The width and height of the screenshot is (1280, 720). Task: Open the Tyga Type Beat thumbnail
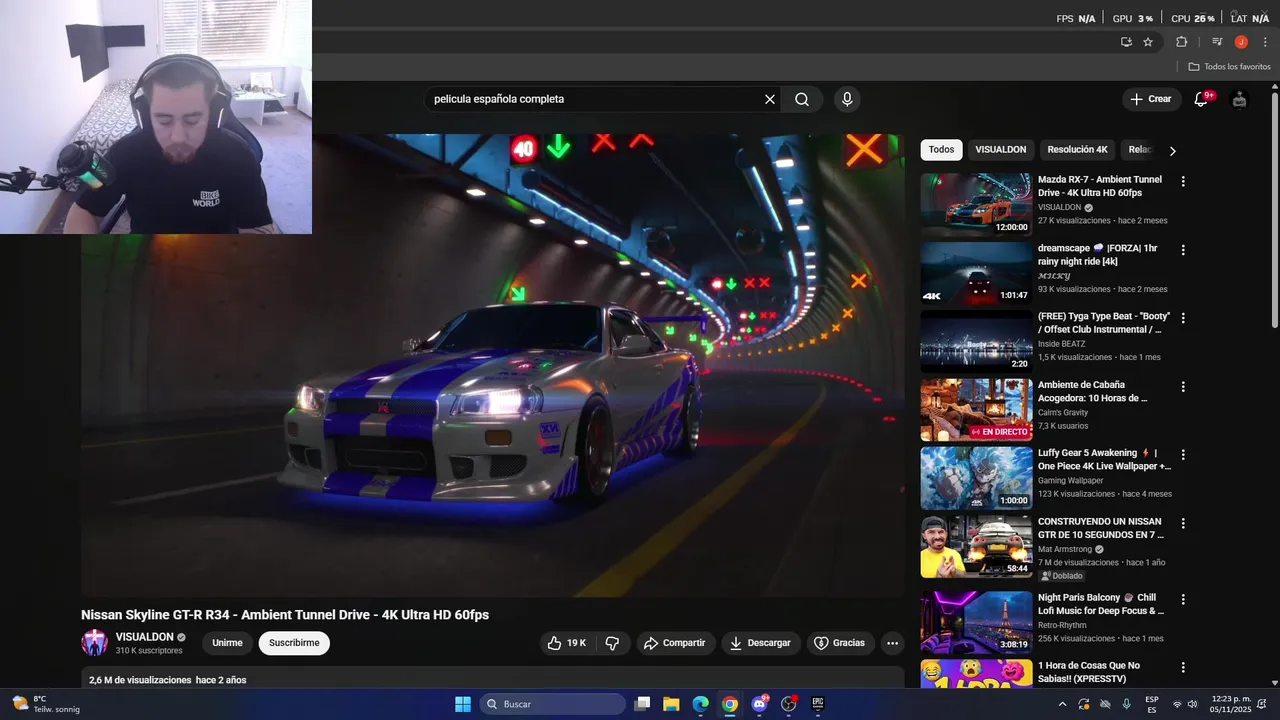976,341
